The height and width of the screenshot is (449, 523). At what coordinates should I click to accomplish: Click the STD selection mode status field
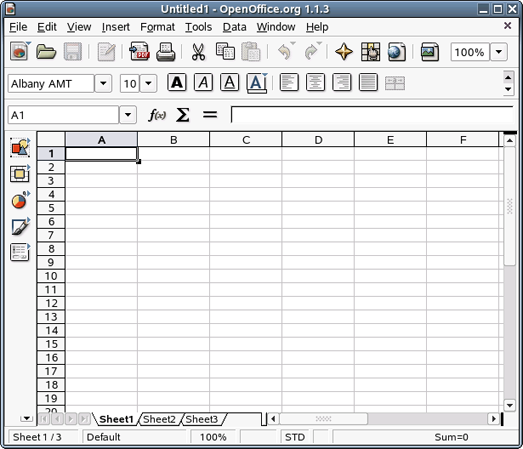tap(295, 437)
